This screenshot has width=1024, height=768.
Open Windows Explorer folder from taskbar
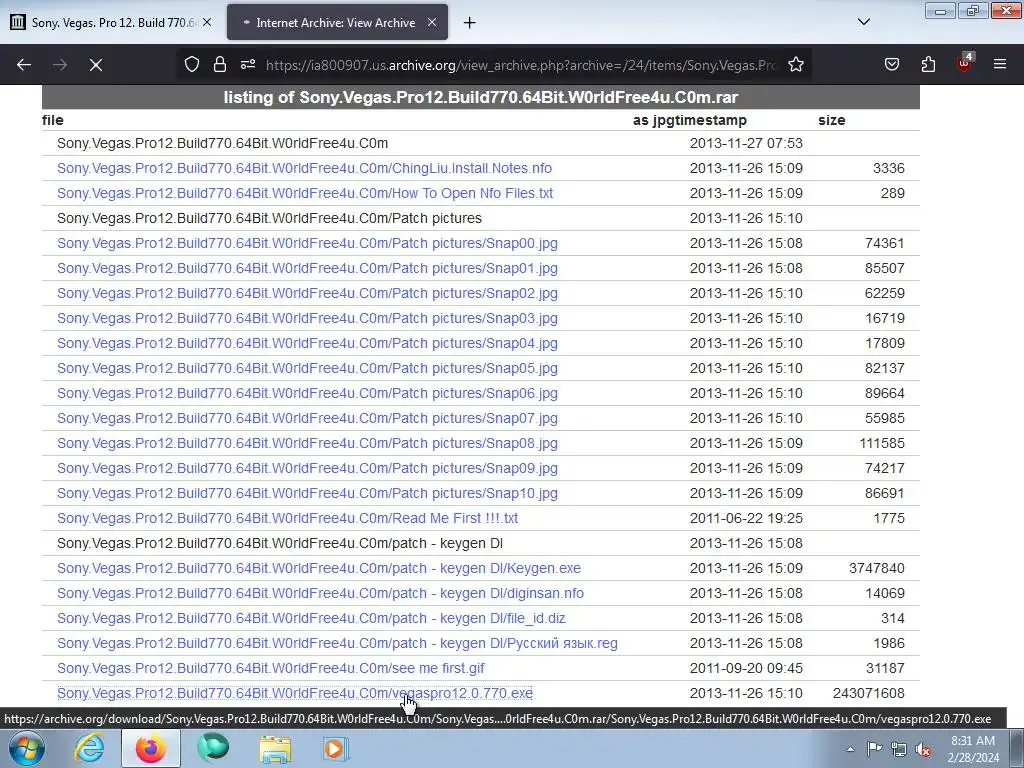(x=276, y=748)
